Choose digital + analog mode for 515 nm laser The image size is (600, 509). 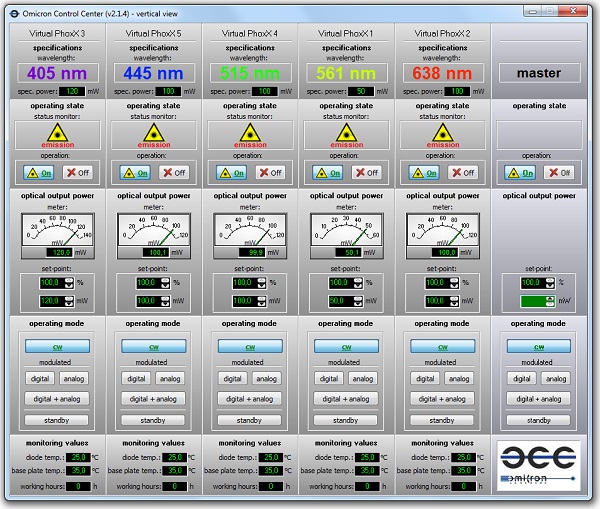pos(249,398)
